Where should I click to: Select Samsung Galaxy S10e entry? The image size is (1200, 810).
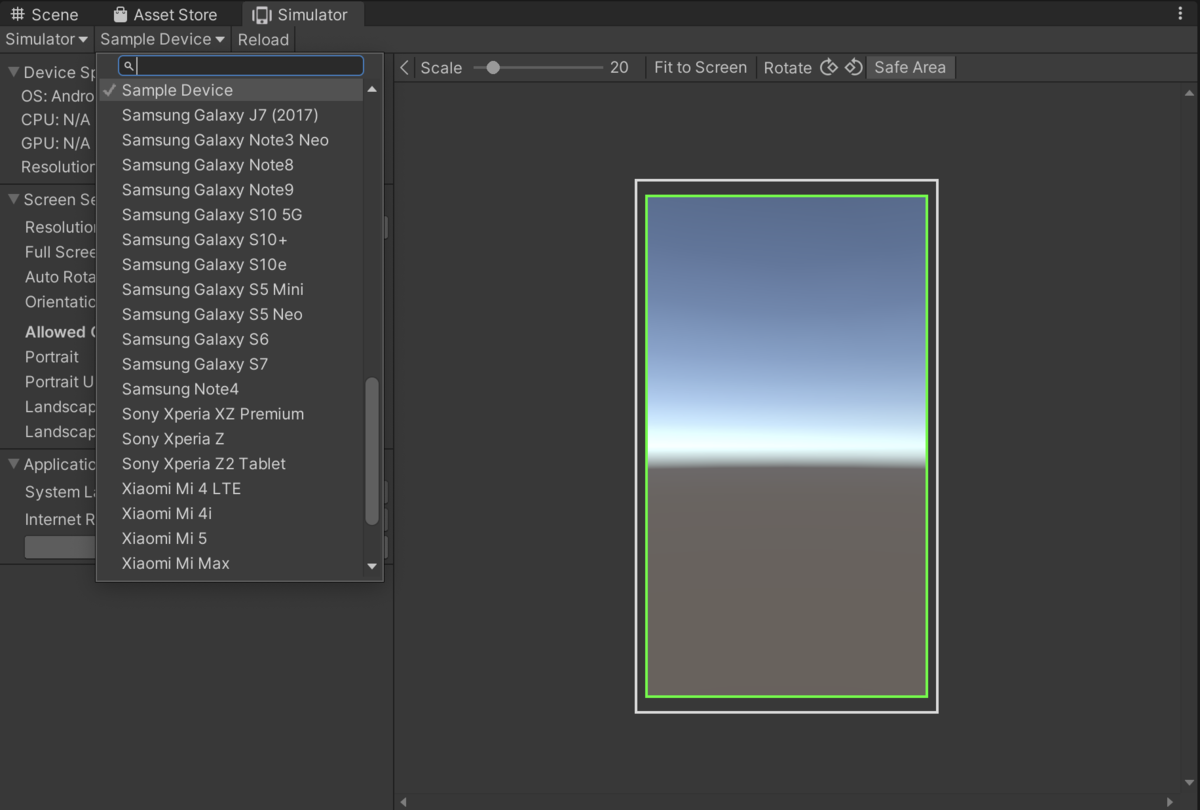(231, 264)
